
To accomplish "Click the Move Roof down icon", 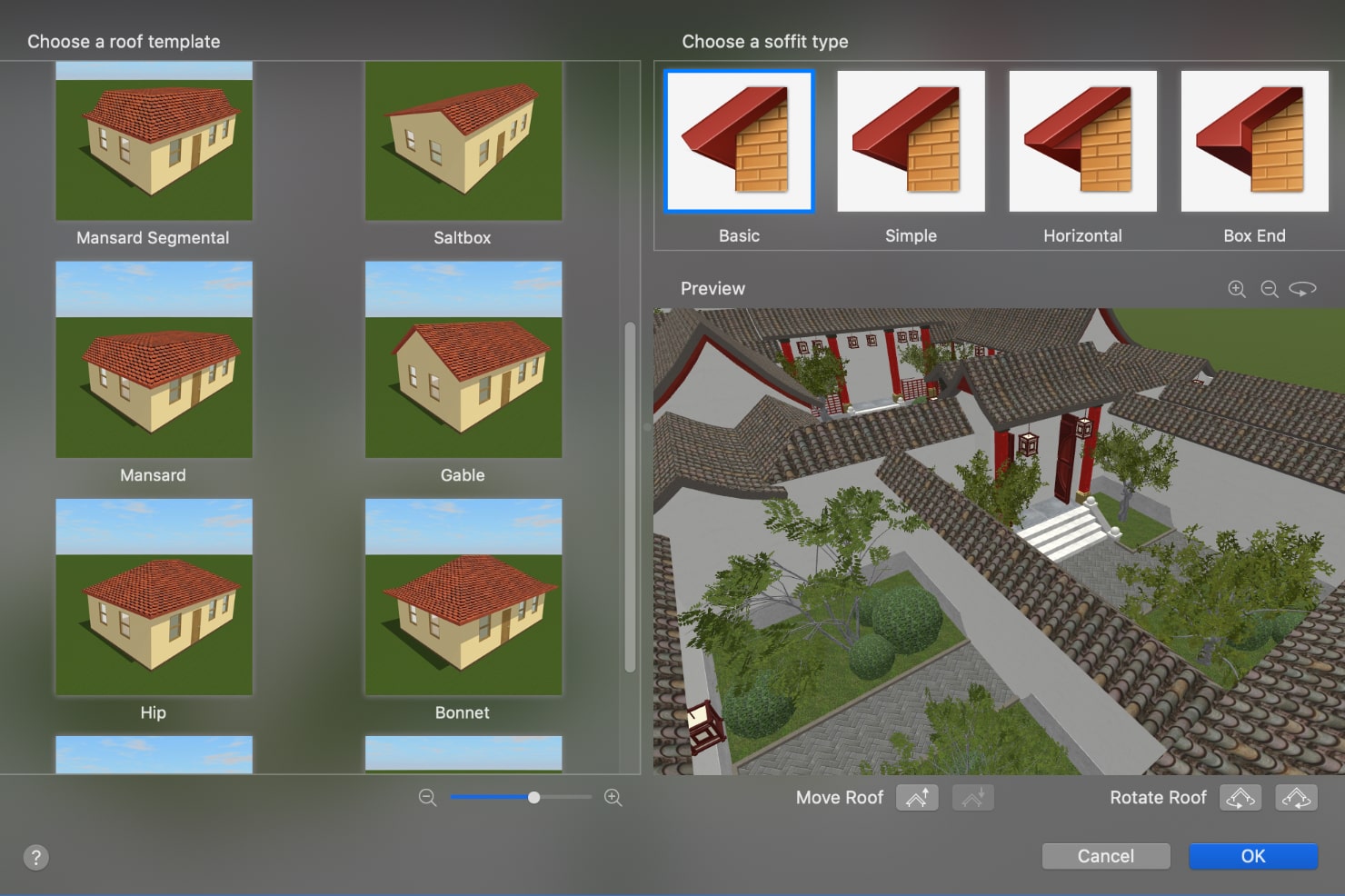I will tap(973, 798).
